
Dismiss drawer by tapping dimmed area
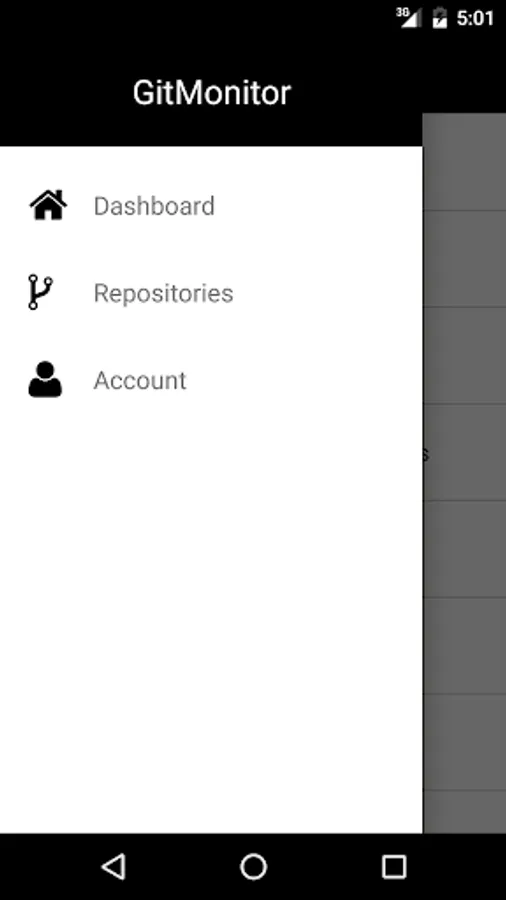coord(465,473)
